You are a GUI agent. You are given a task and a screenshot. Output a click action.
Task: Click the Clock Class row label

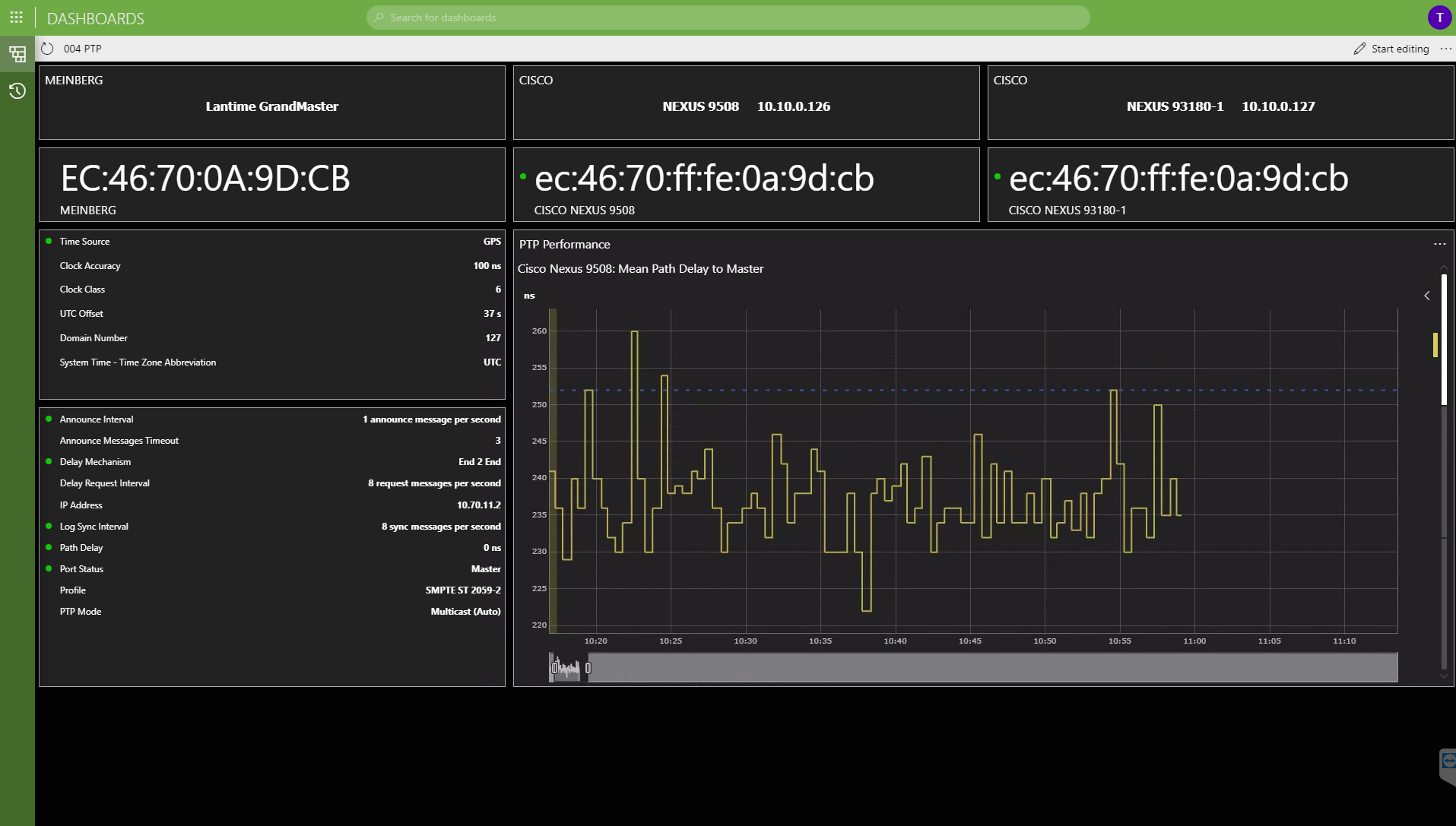click(x=82, y=290)
